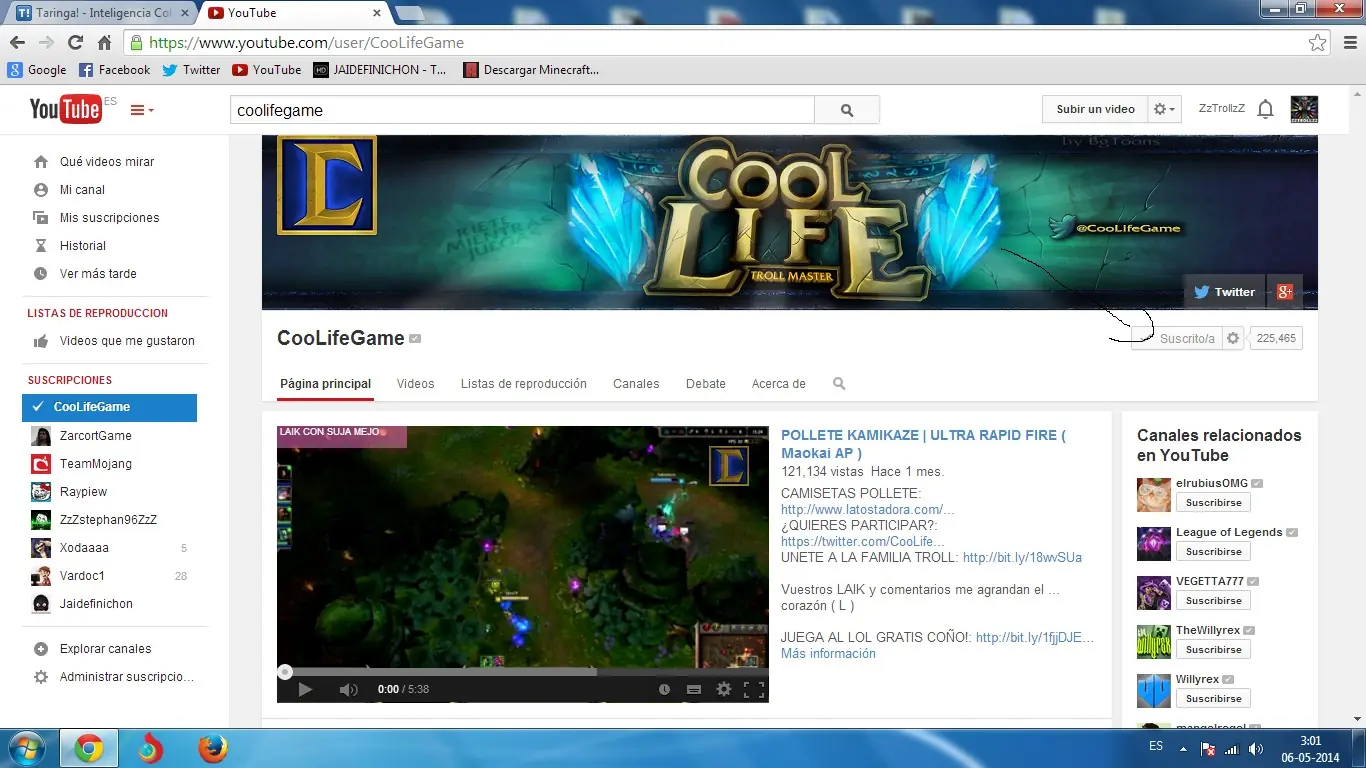Open the Facebook bookmark
Screen dimensions: 1366x768
click(114, 70)
